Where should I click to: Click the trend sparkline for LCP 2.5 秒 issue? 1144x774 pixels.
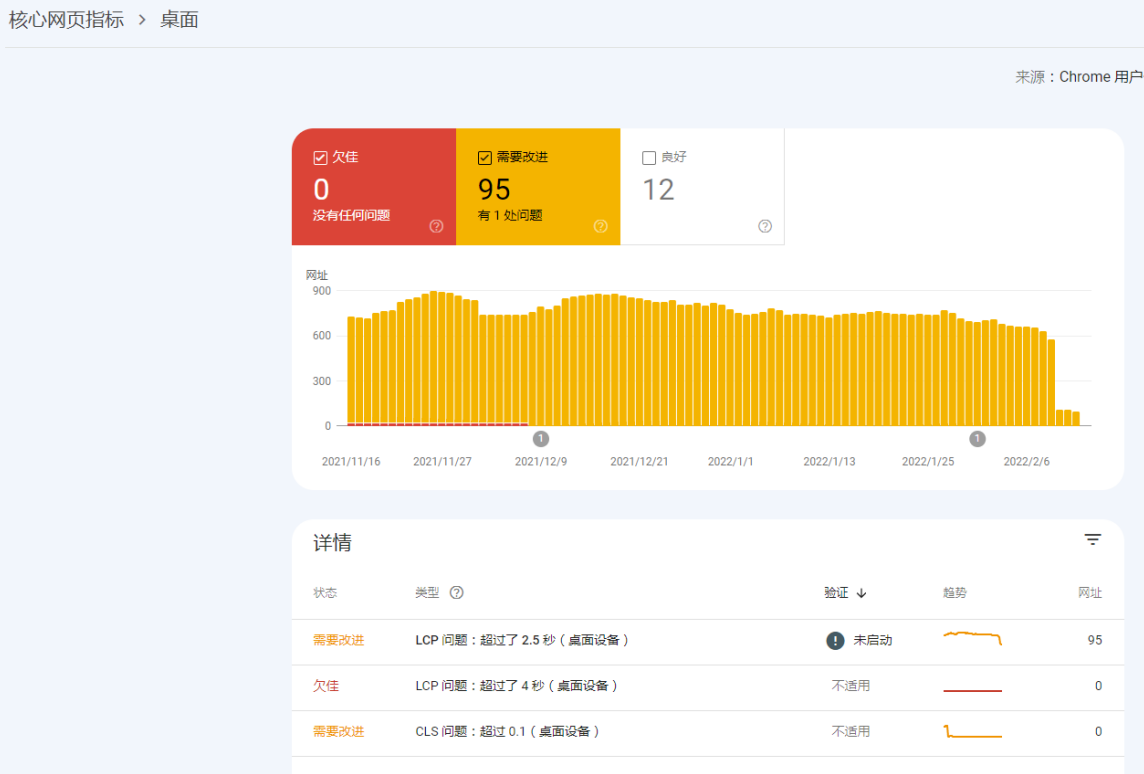coord(972,638)
